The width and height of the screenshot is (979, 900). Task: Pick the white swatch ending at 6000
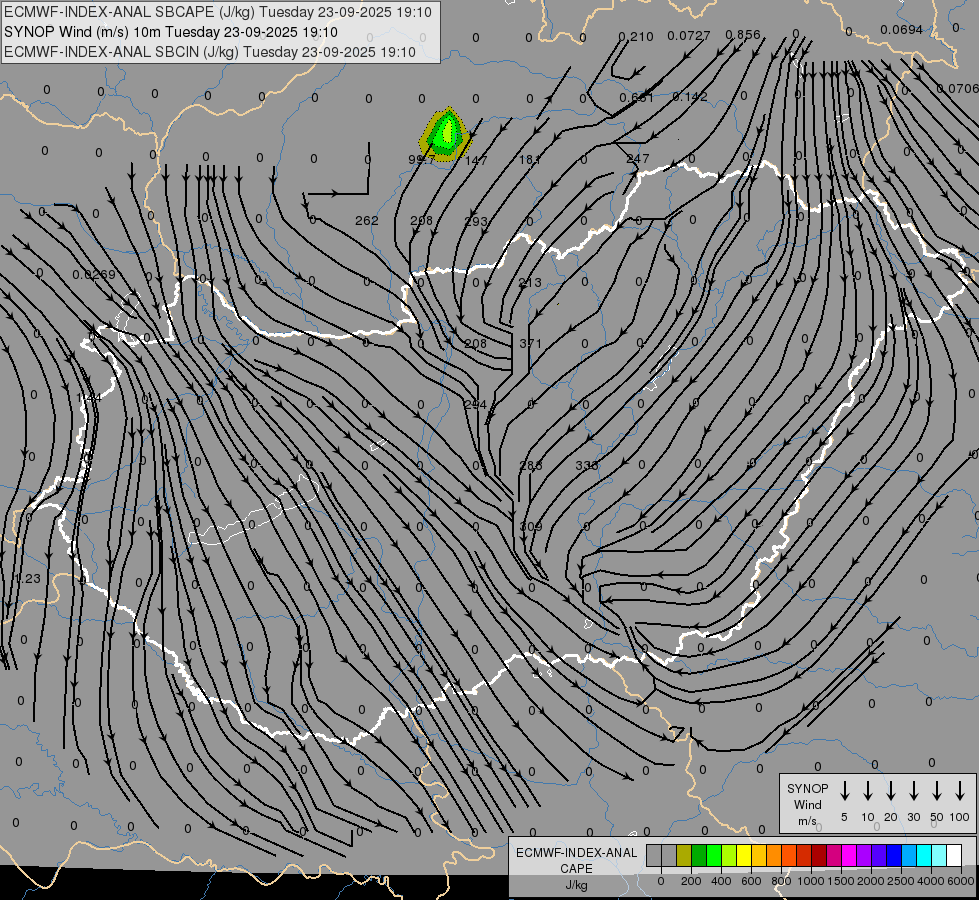pos(955,855)
